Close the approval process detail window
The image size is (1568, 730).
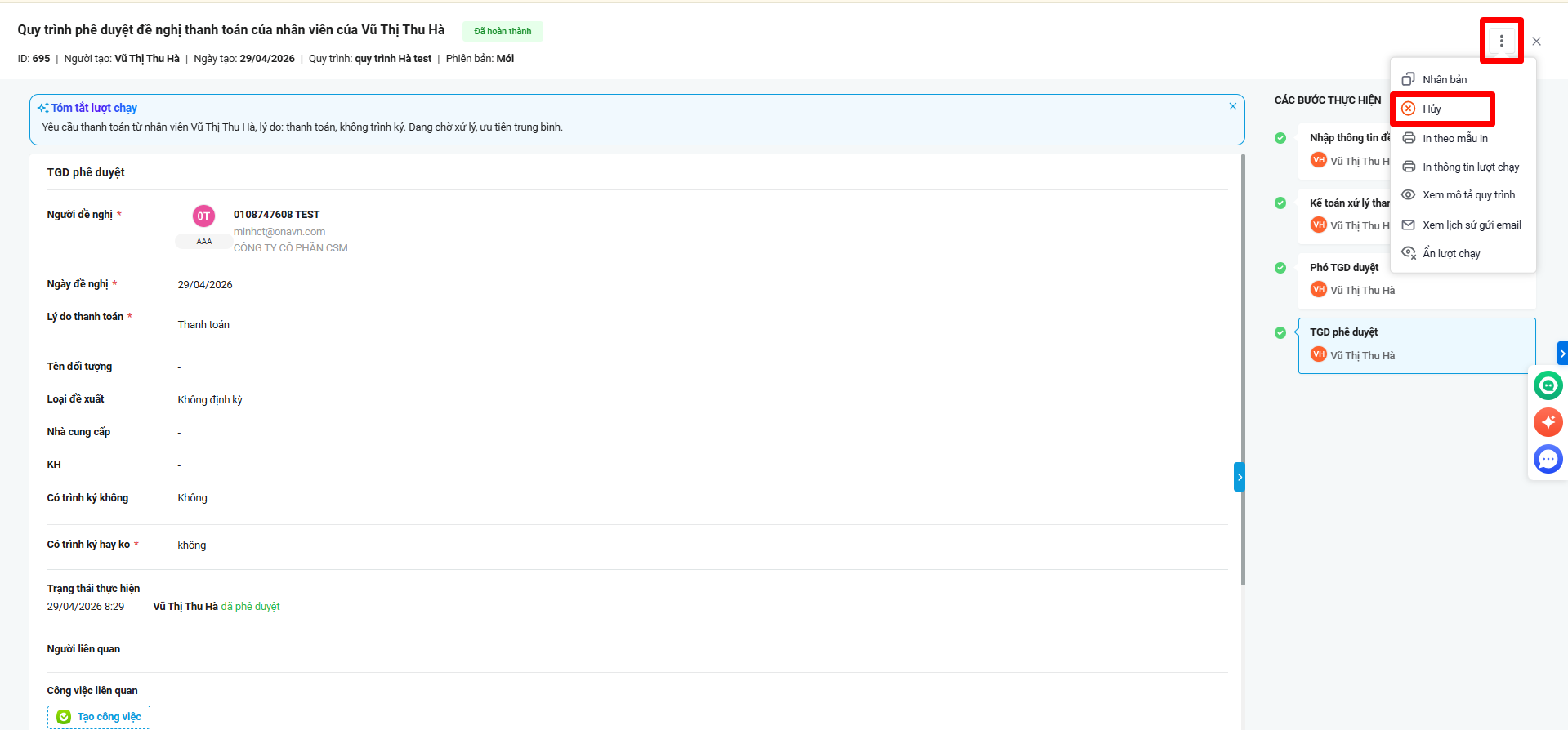[1536, 41]
